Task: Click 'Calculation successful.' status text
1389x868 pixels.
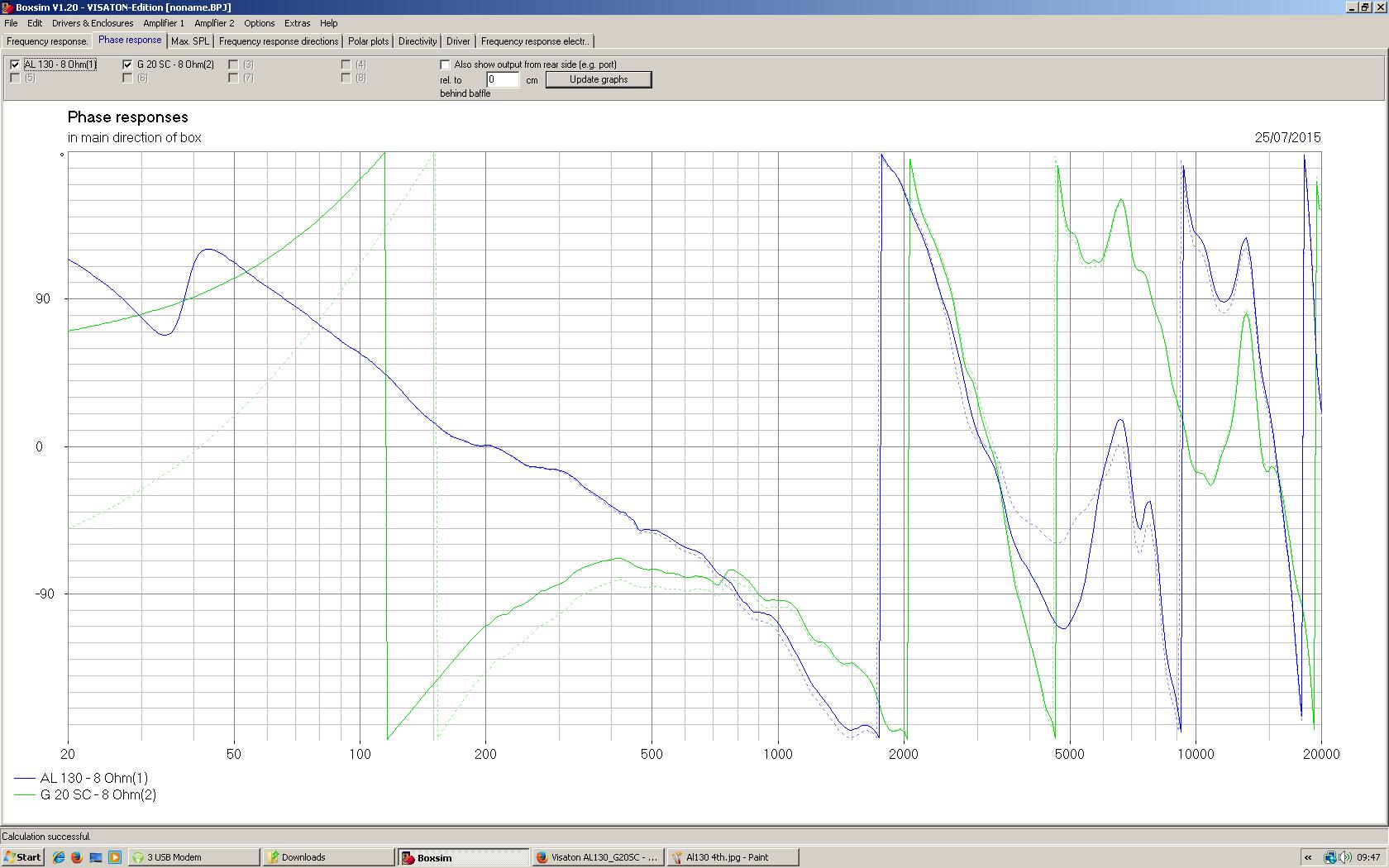Action: tap(46, 837)
